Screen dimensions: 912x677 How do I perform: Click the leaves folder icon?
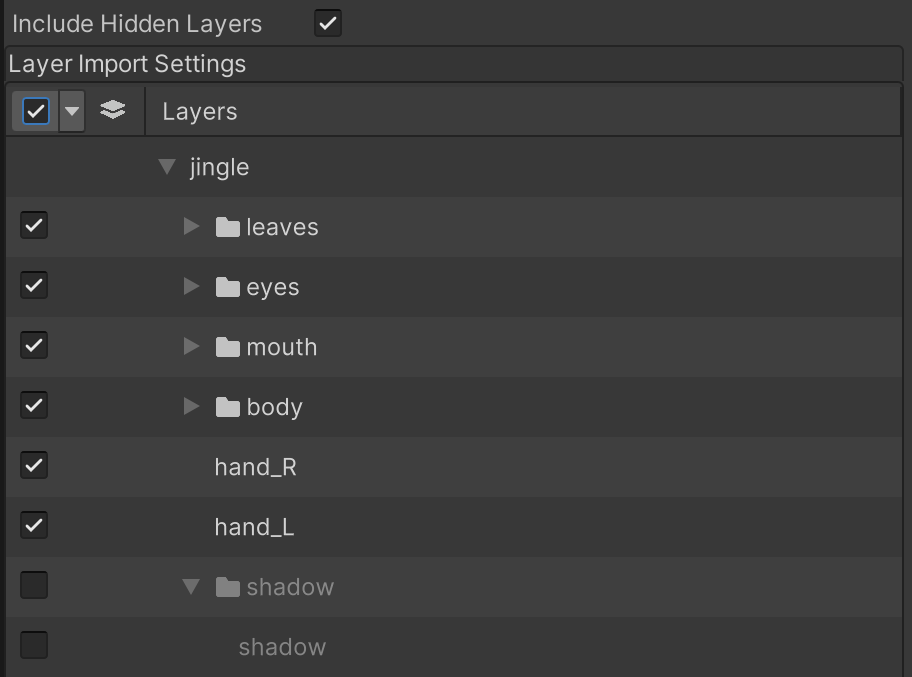tap(228, 227)
